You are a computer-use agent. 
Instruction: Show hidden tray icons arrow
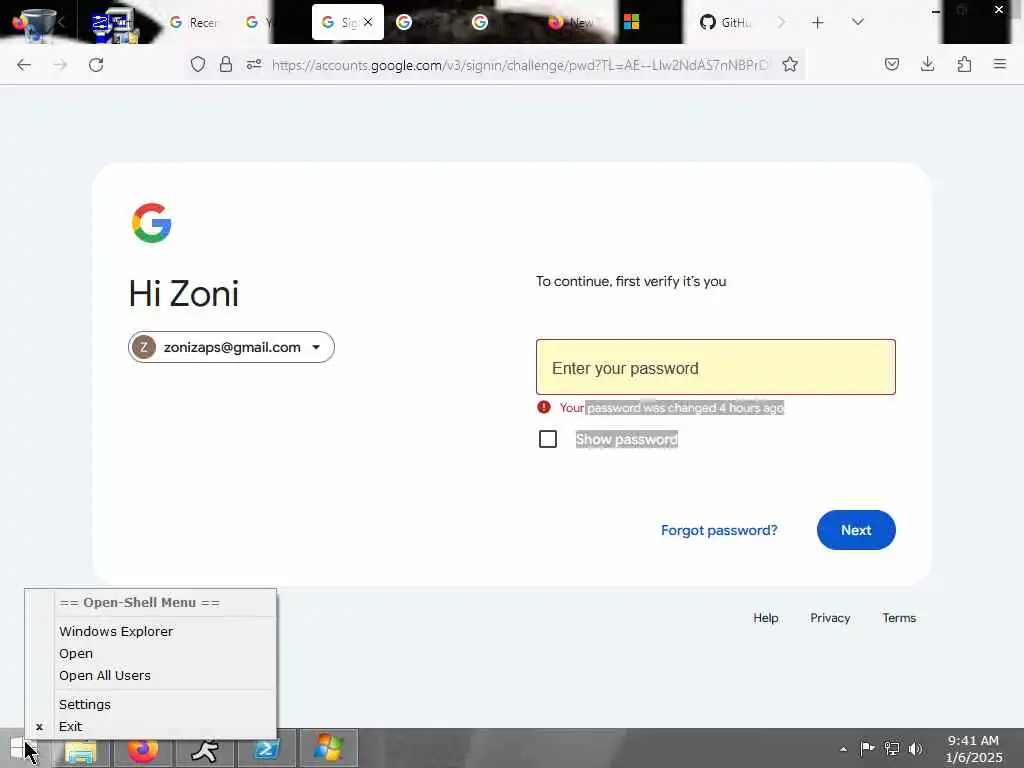[x=843, y=749]
